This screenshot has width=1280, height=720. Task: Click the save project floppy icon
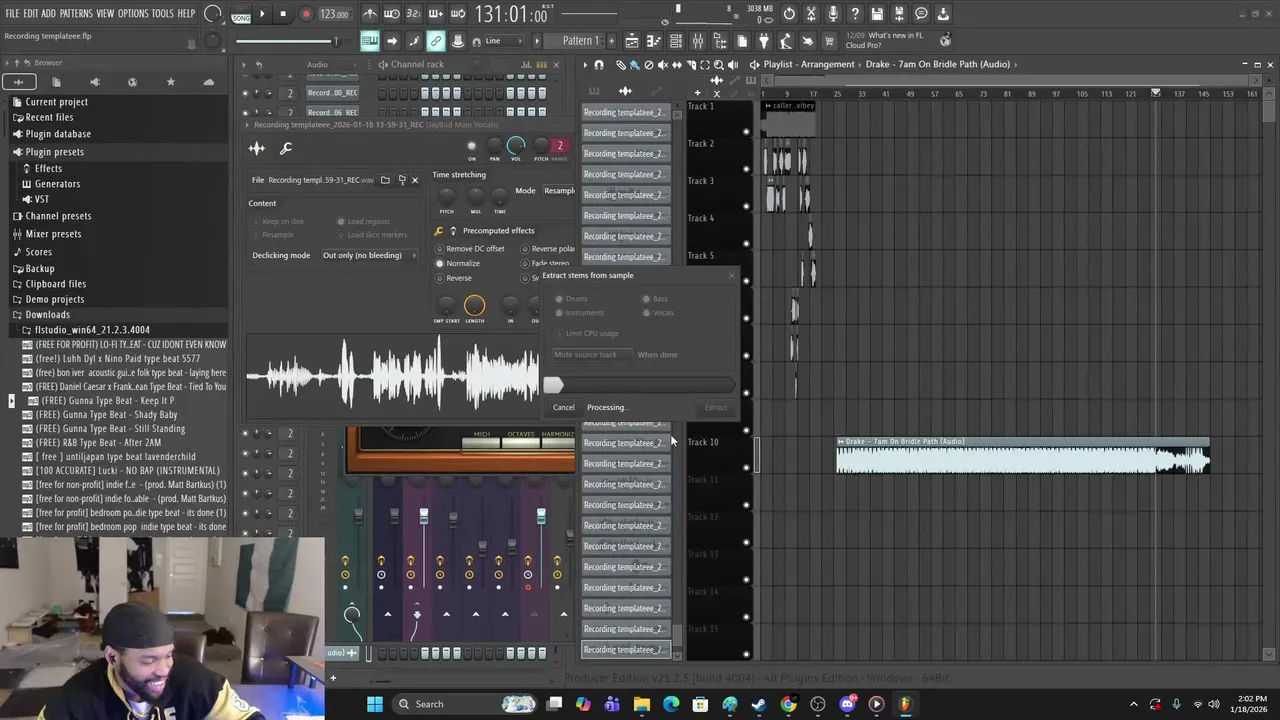(x=877, y=14)
